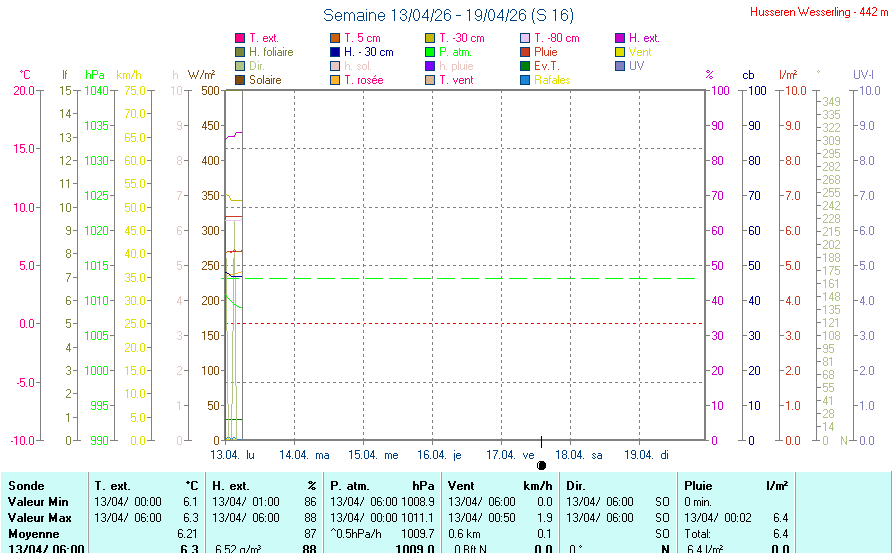
Task: Click the moon phase marker below the axis
Action: tap(541, 465)
